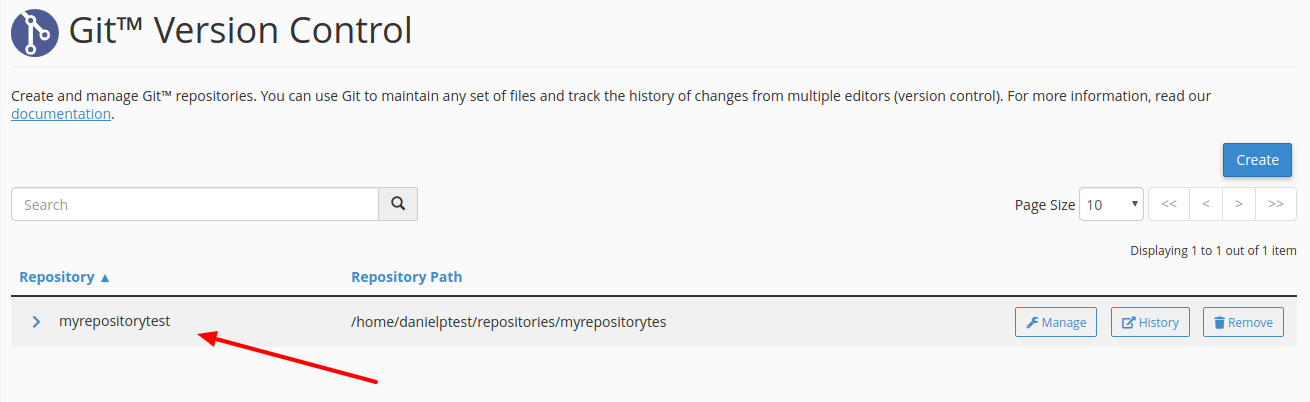1310x402 pixels.
Task: Remove myrepositorytest with the trash button
Action: click(x=1243, y=322)
